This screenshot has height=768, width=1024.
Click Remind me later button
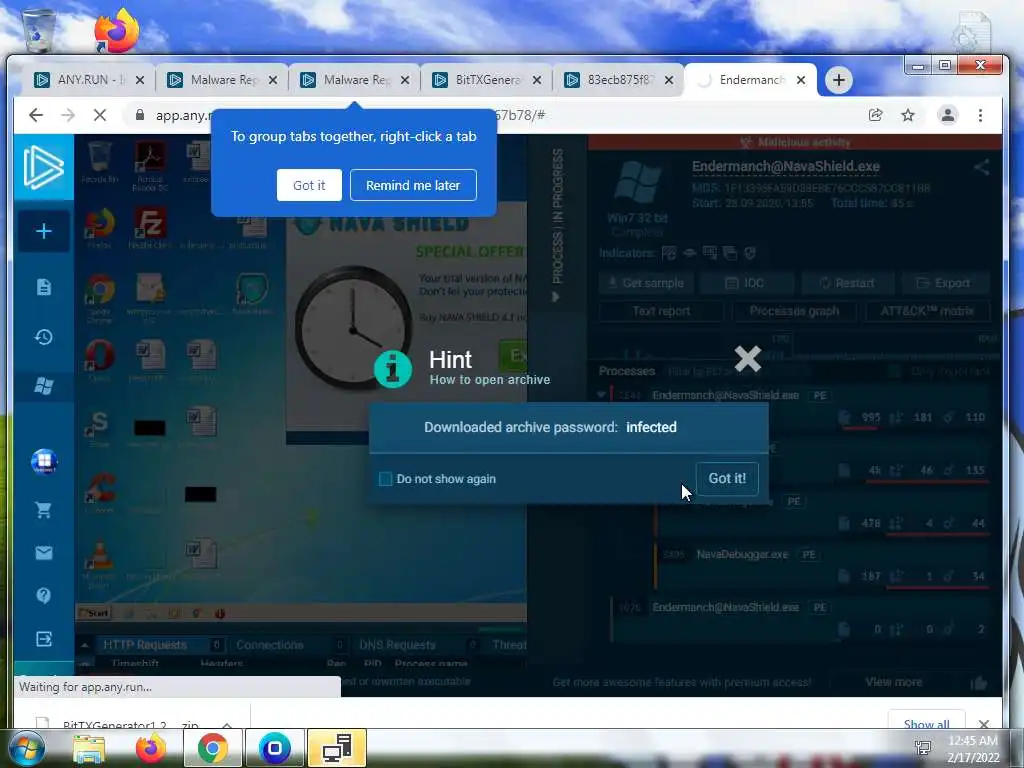pyautogui.click(x=413, y=185)
